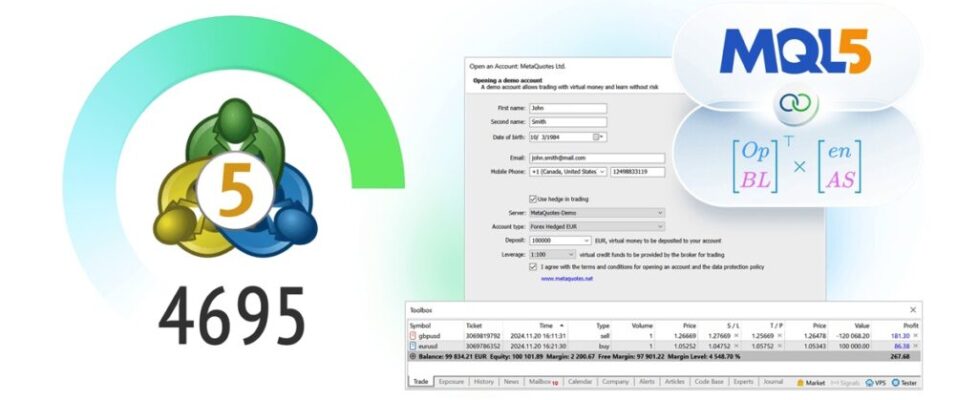Open the Mailbox tab
Image resolution: width=978 pixels, height=400 pixels.
543,382
